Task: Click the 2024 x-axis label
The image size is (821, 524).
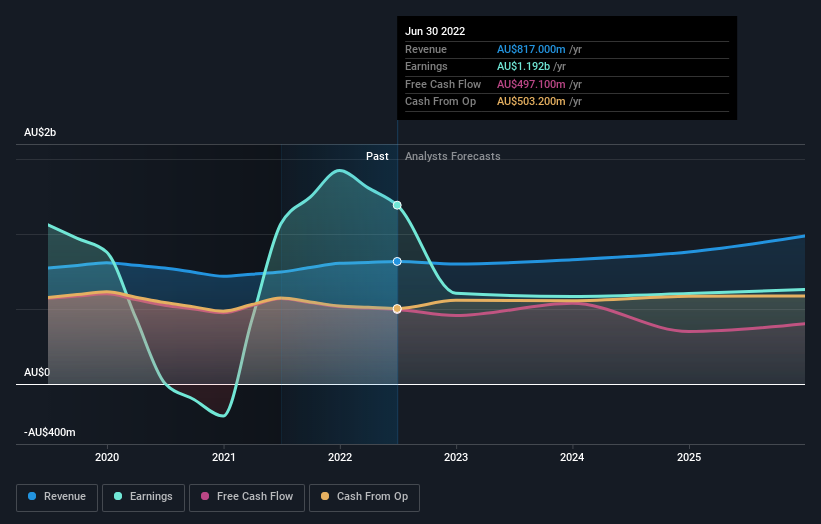Action: click(572, 457)
